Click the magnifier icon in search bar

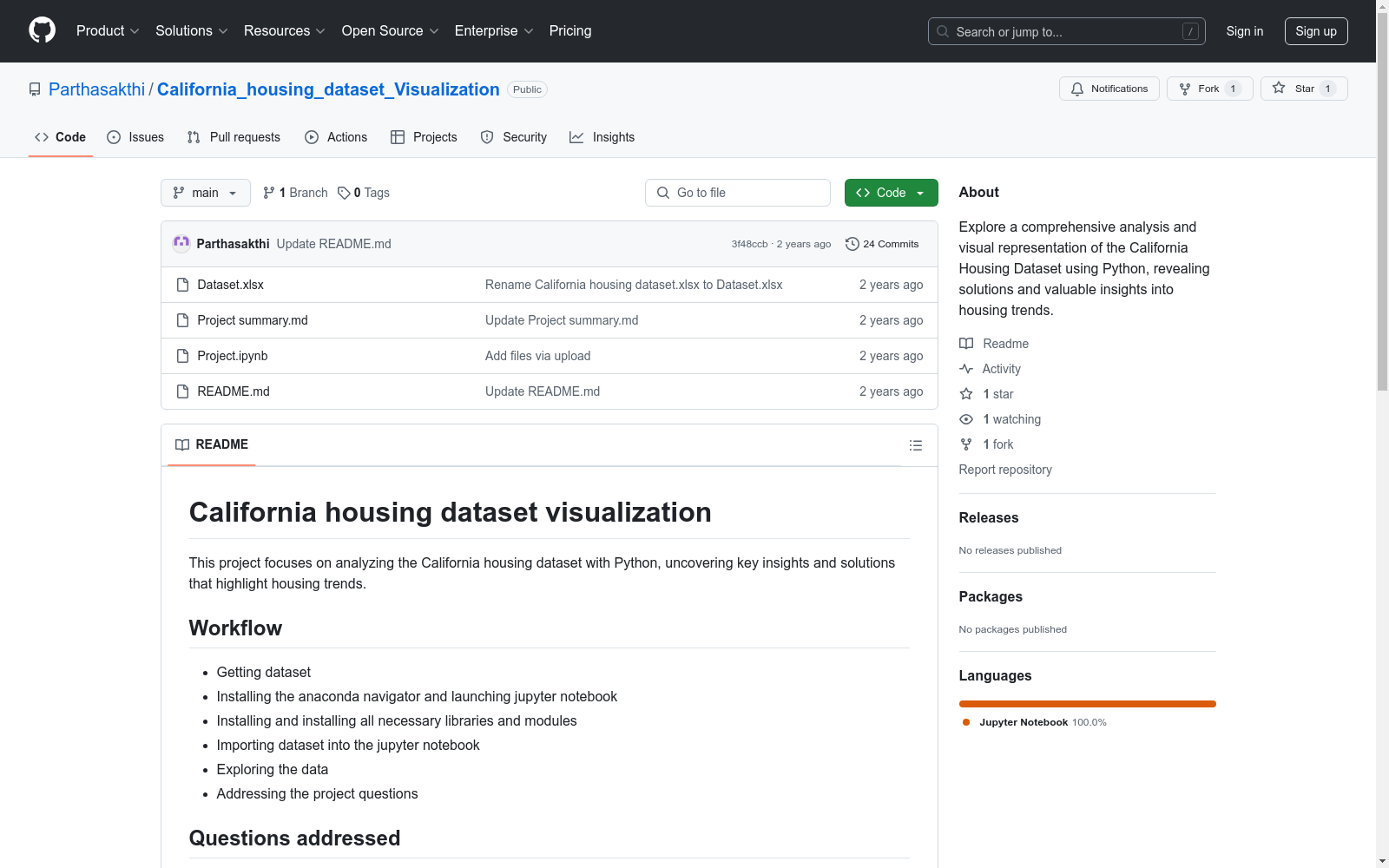click(x=943, y=31)
